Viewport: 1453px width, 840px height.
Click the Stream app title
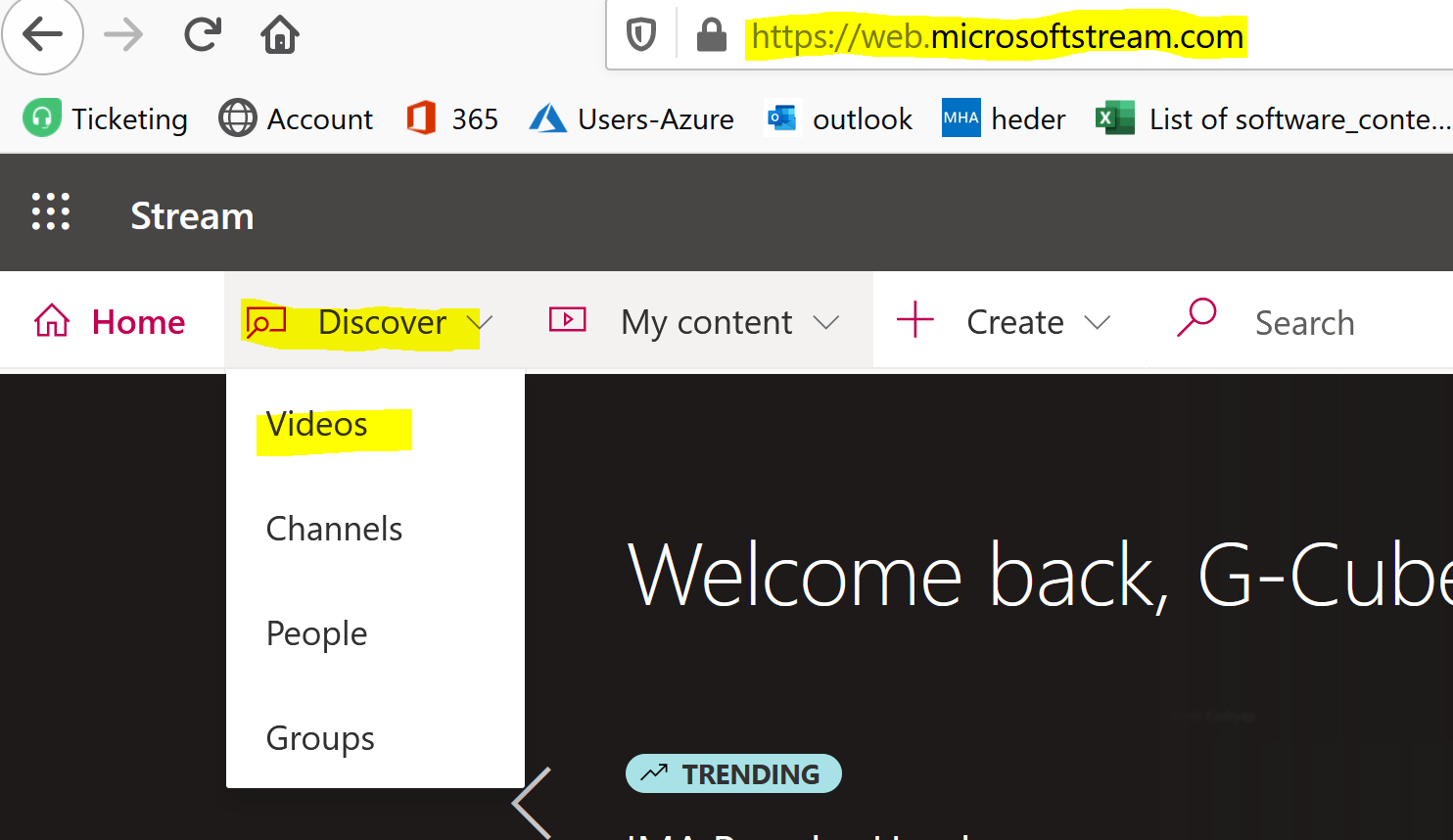tap(192, 215)
